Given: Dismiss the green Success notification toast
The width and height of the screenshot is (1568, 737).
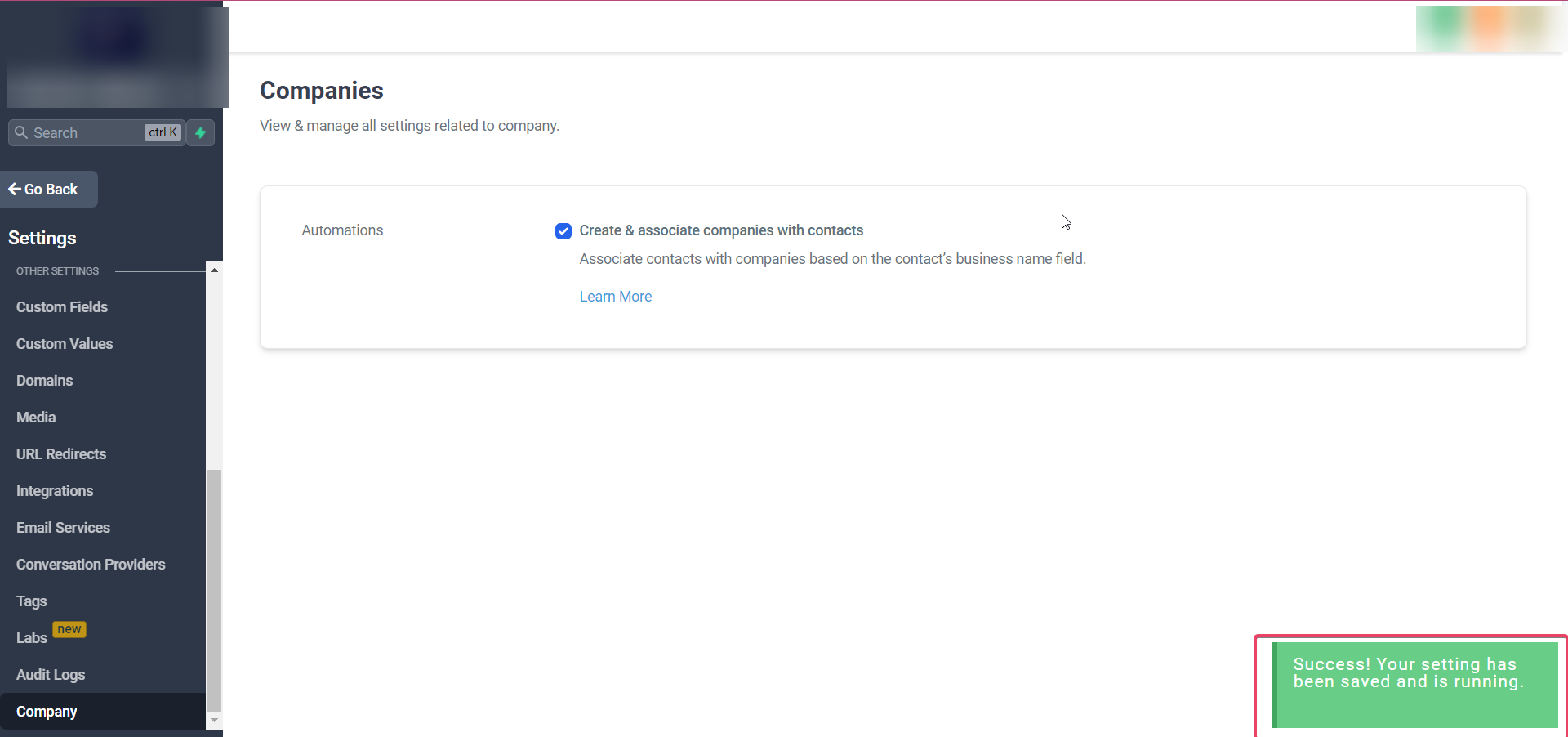Looking at the screenshot, I should [1415, 685].
